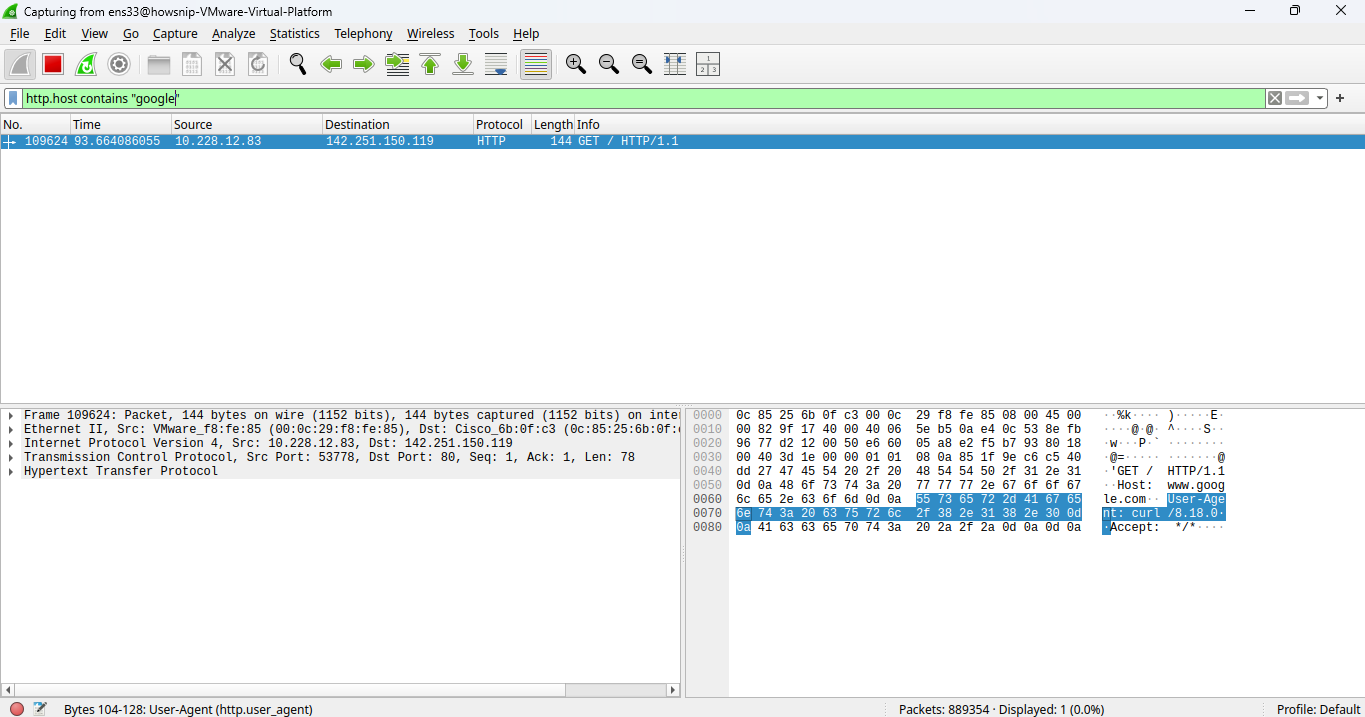Close this capture file icon

225,65
